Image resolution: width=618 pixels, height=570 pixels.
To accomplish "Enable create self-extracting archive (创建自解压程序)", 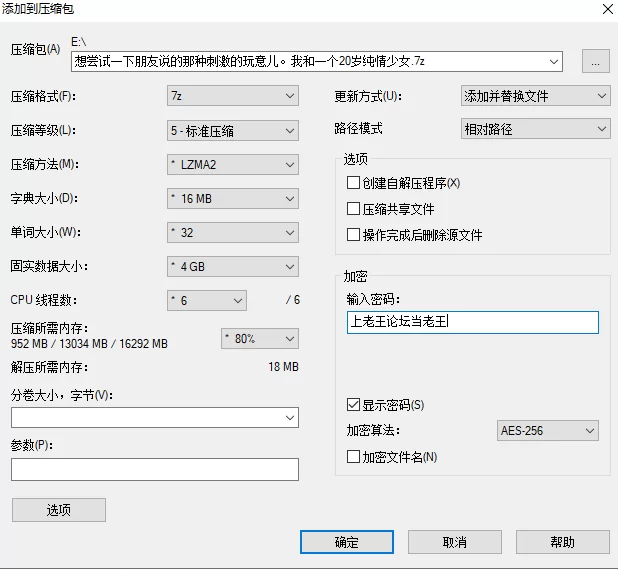I will coord(353,183).
